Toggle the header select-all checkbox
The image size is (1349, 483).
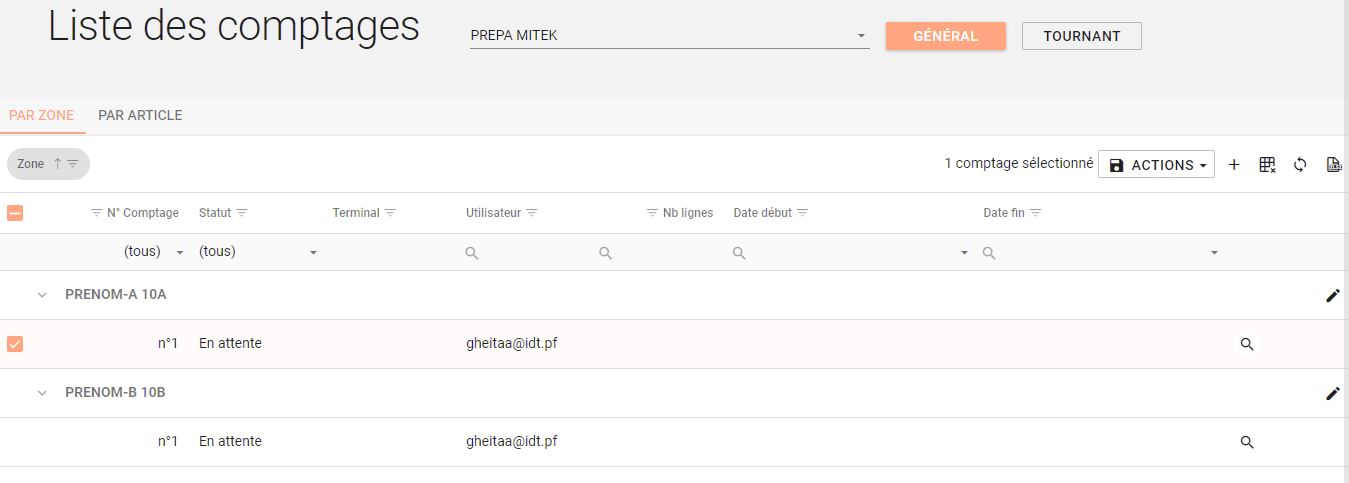click(15, 213)
